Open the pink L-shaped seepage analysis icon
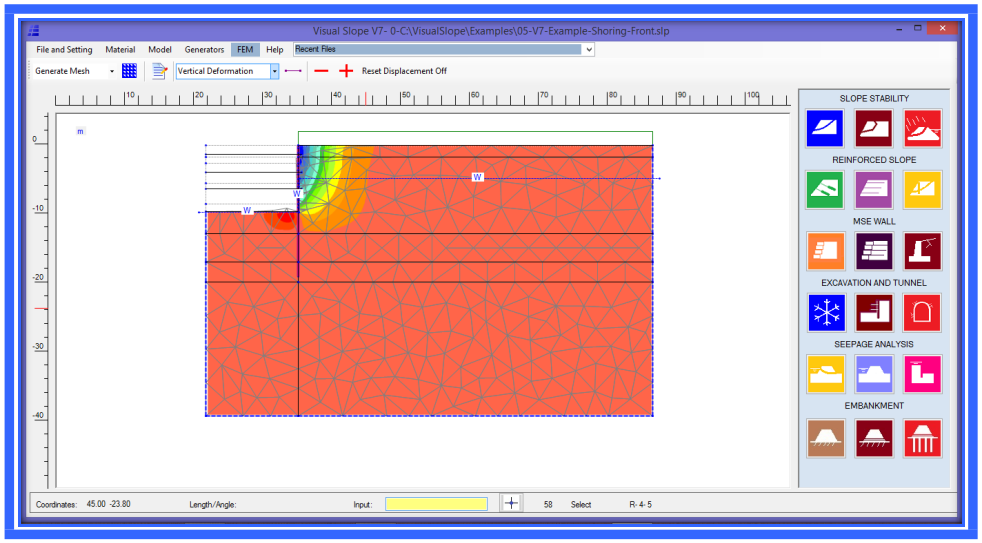This screenshot has height=543, width=982. (922, 373)
